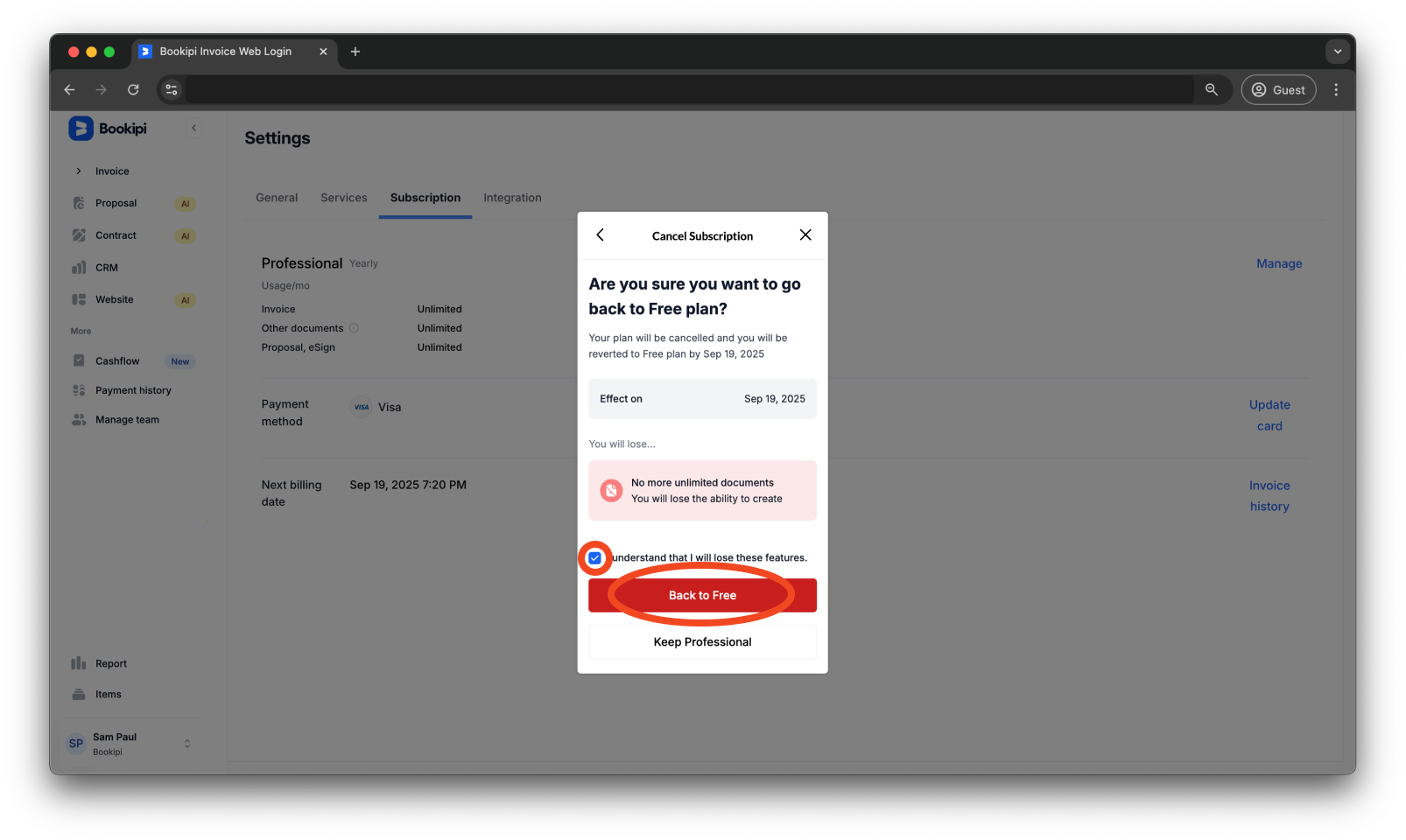Open the Items section
The height and width of the screenshot is (840, 1406).
tap(80, 694)
